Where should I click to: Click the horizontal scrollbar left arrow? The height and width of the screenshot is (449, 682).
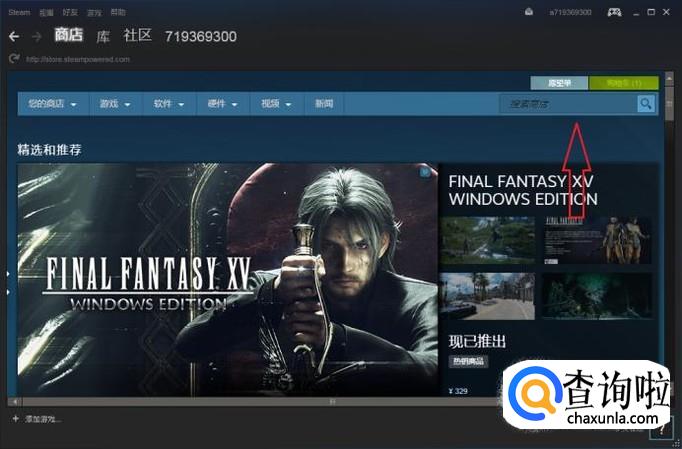click(x=15, y=402)
